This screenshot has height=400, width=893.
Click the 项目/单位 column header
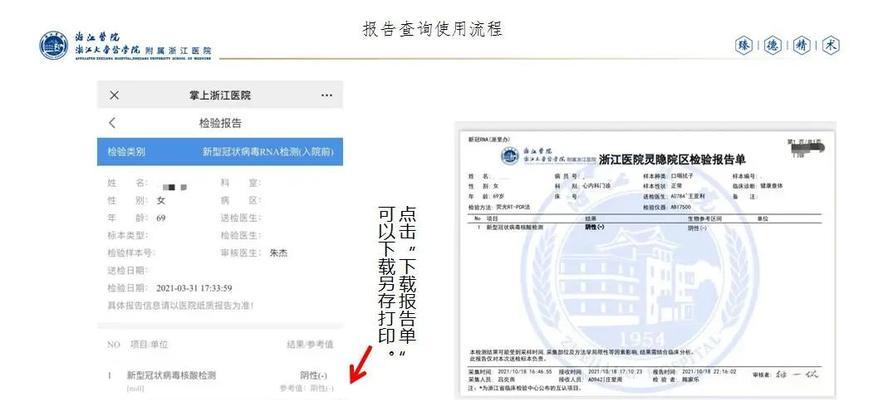pos(149,344)
